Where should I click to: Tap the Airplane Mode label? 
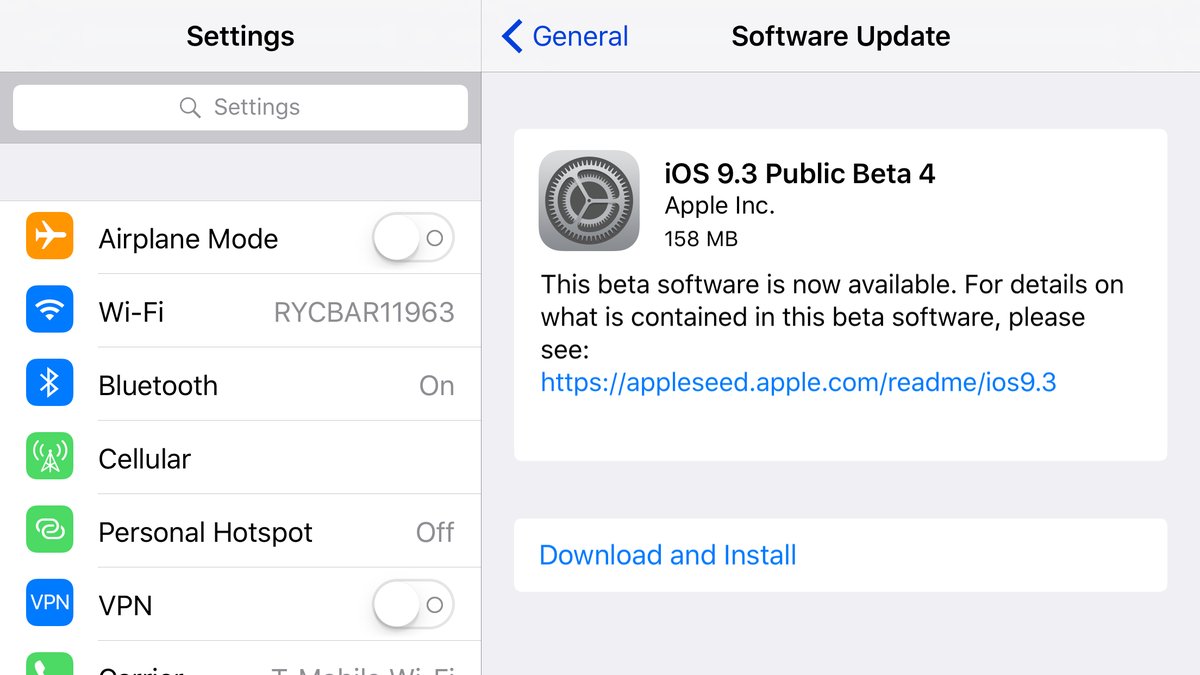click(x=188, y=239)
